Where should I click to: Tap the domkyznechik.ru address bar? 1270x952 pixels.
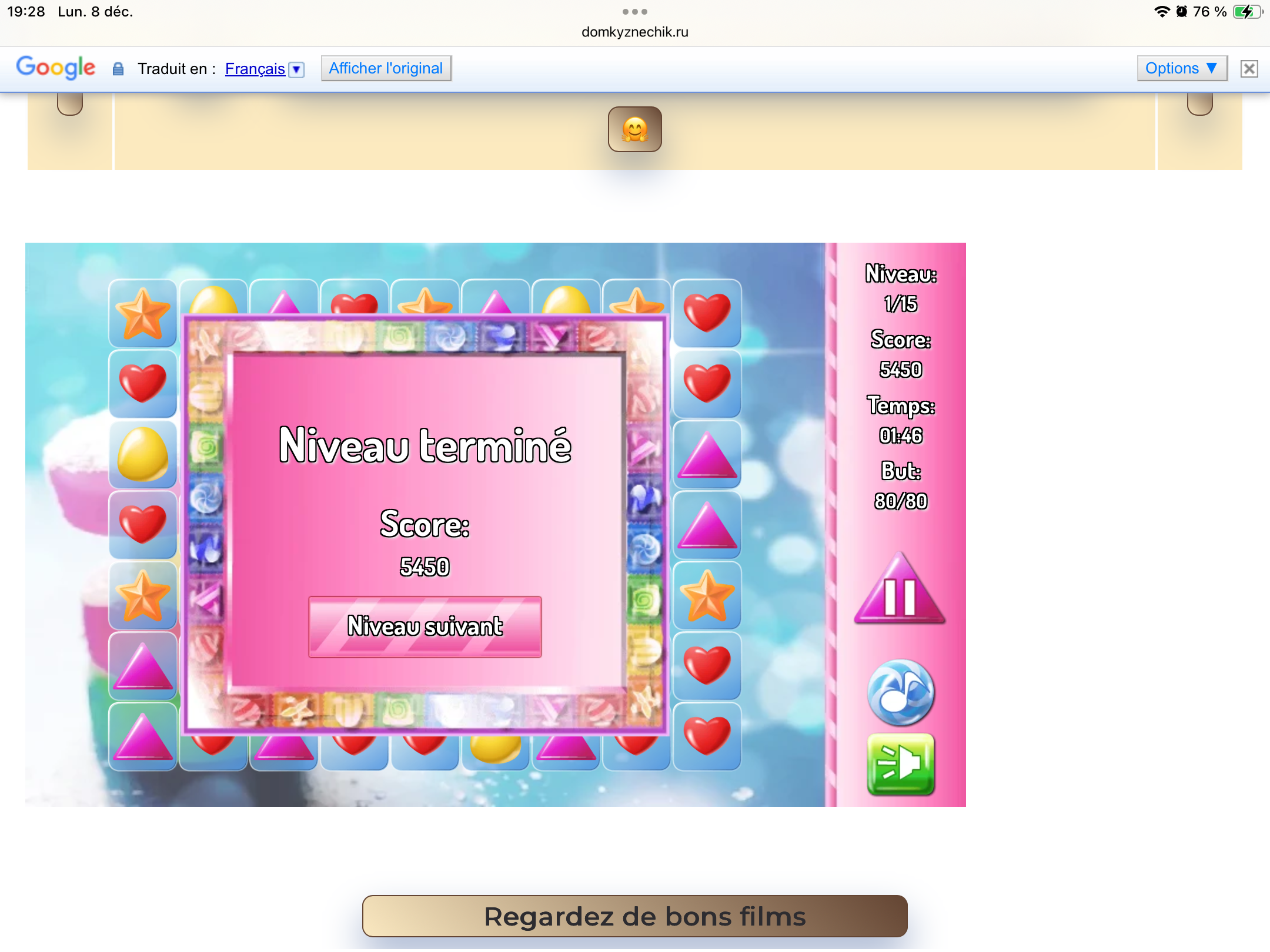click(x=634, y=32)
